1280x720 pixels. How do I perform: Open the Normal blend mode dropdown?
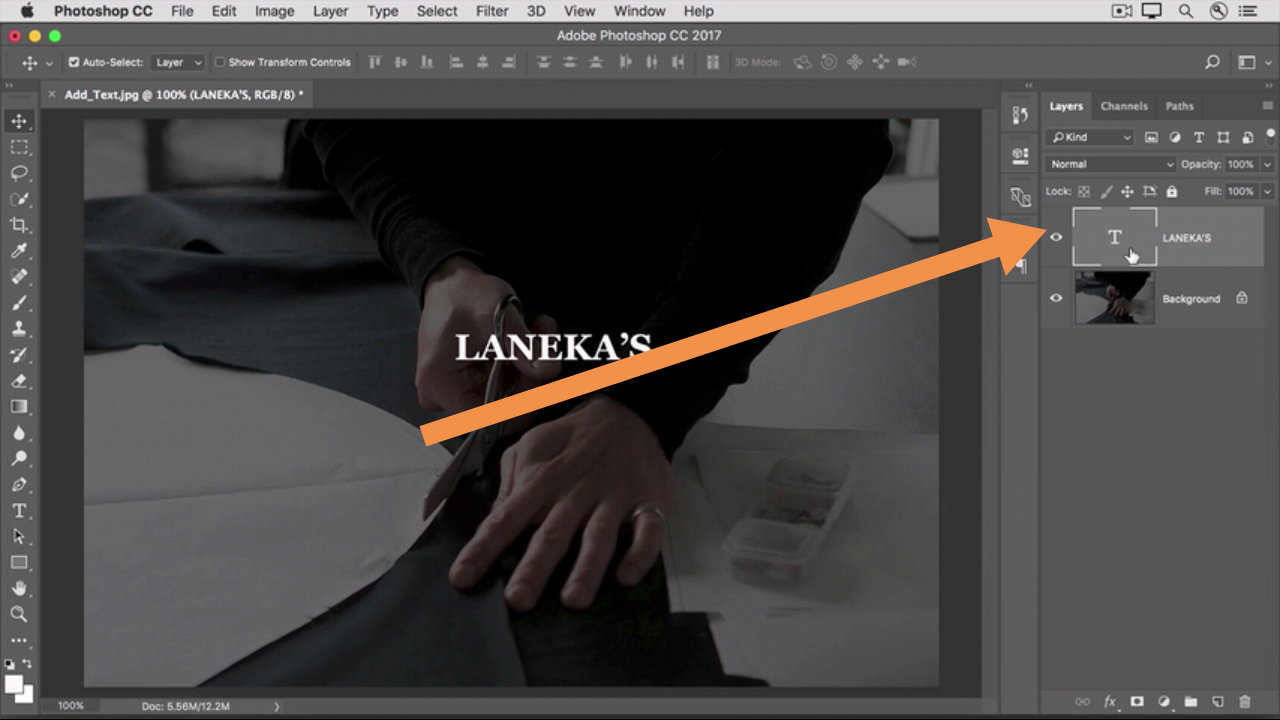click(1111, 164)
